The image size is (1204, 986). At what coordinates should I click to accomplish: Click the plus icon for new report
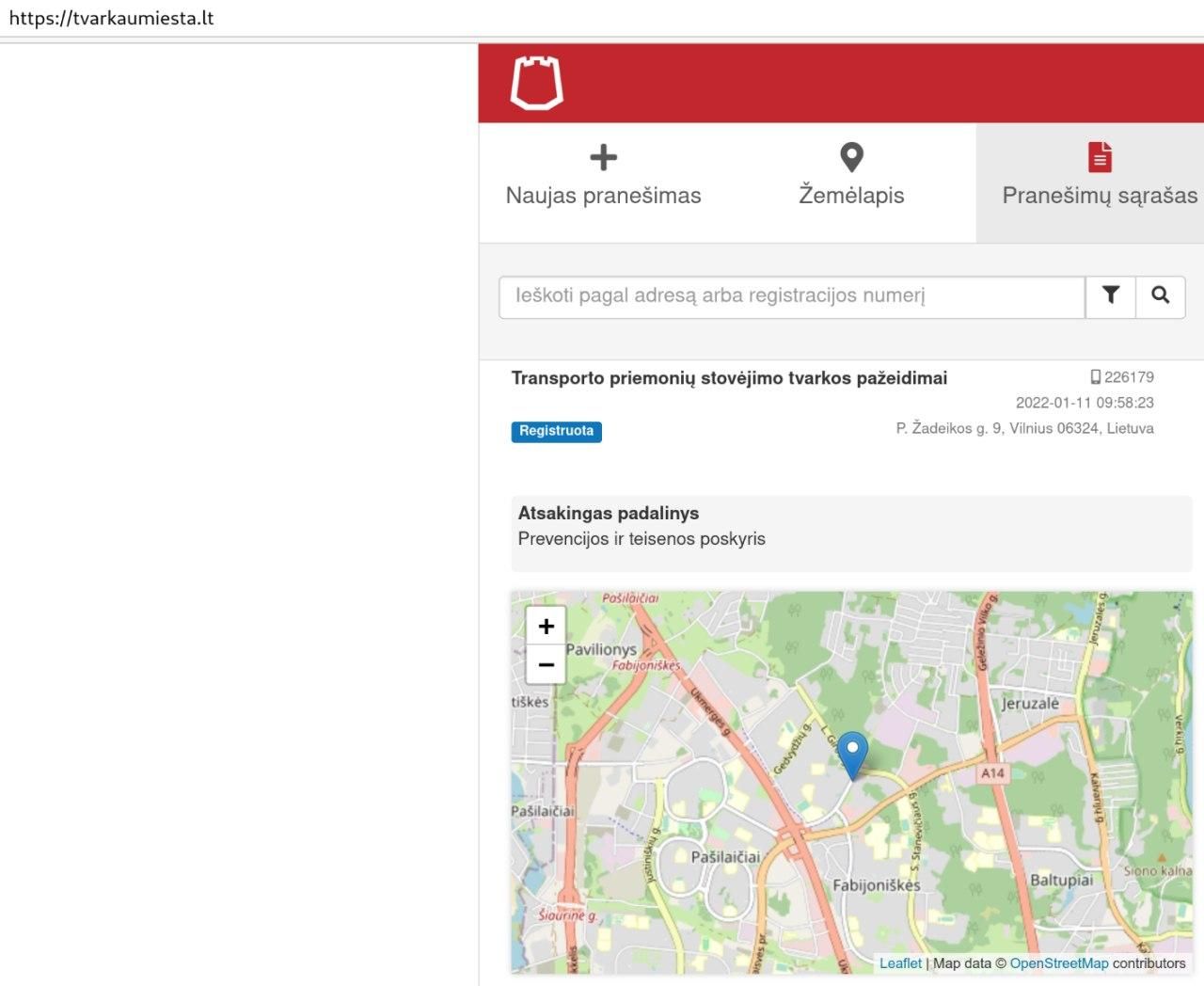pos(603,157)
